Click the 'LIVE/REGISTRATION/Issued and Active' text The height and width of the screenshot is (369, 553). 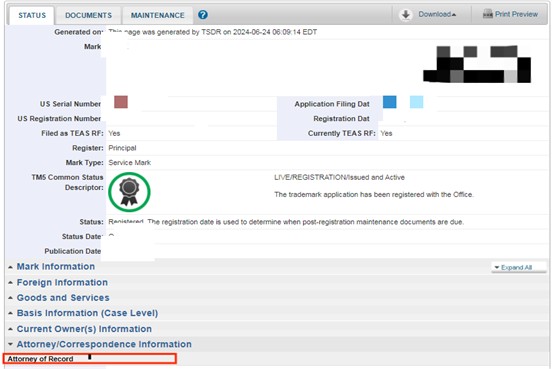point(339,177)
